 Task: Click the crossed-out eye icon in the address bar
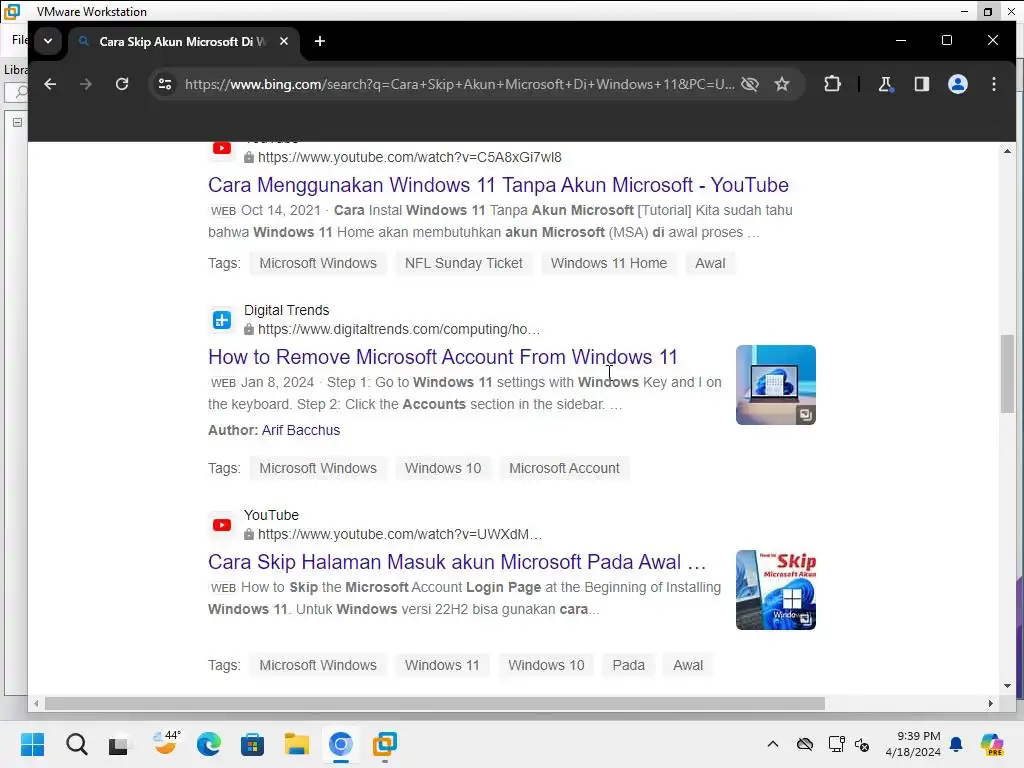tap(750, 84)
